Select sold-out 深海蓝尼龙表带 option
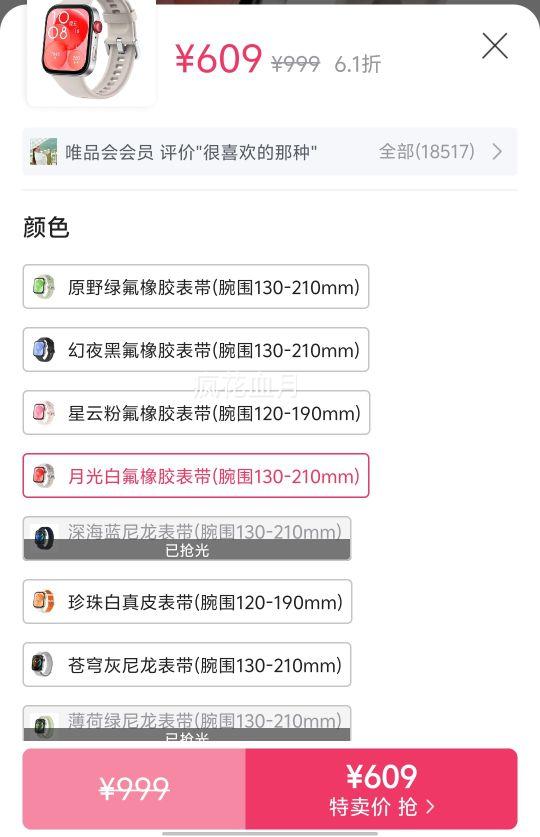This screenshot has height=837, width=540. tap(187, 538)
